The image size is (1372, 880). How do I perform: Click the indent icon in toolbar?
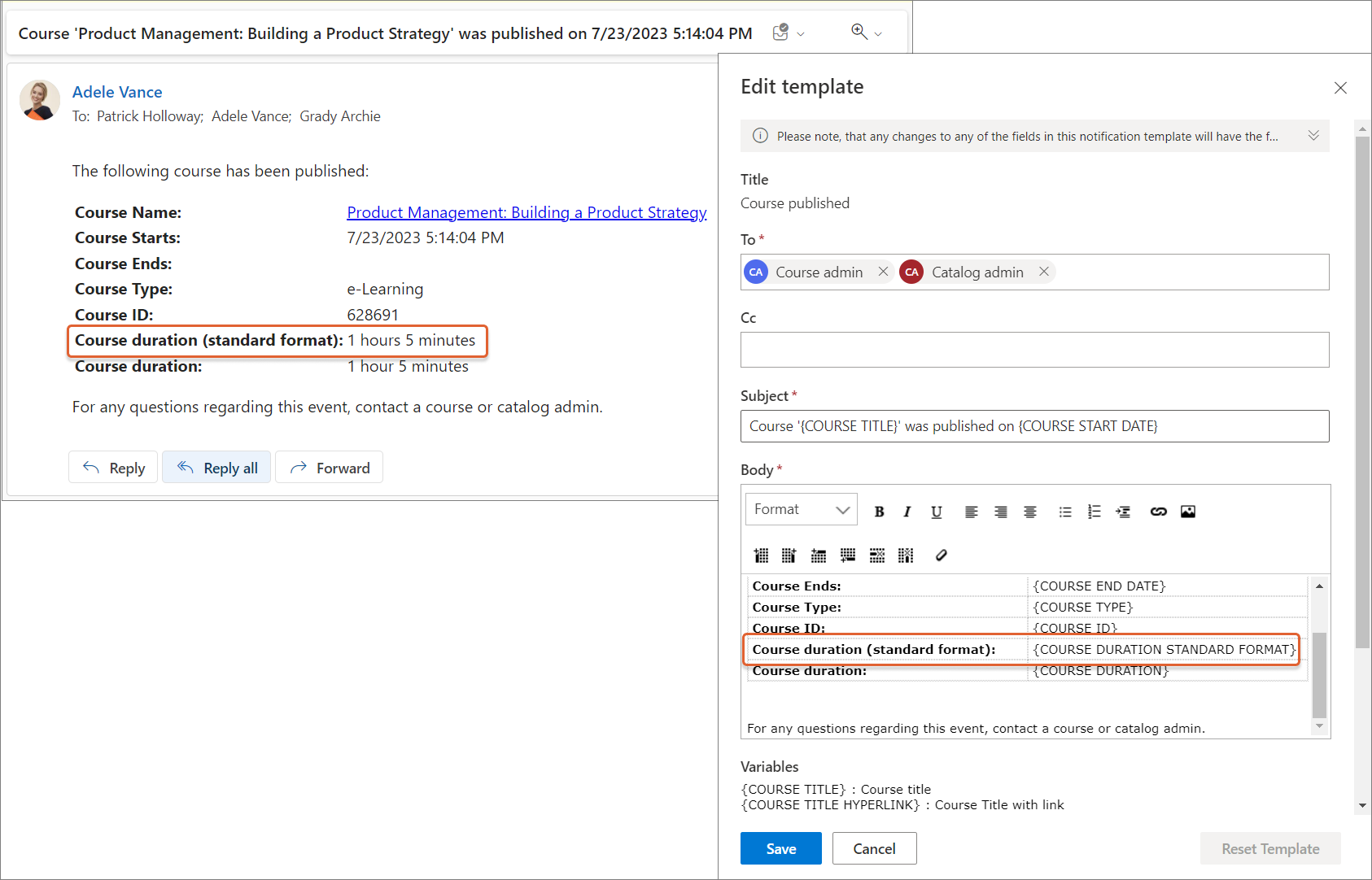coord(1123,512)
